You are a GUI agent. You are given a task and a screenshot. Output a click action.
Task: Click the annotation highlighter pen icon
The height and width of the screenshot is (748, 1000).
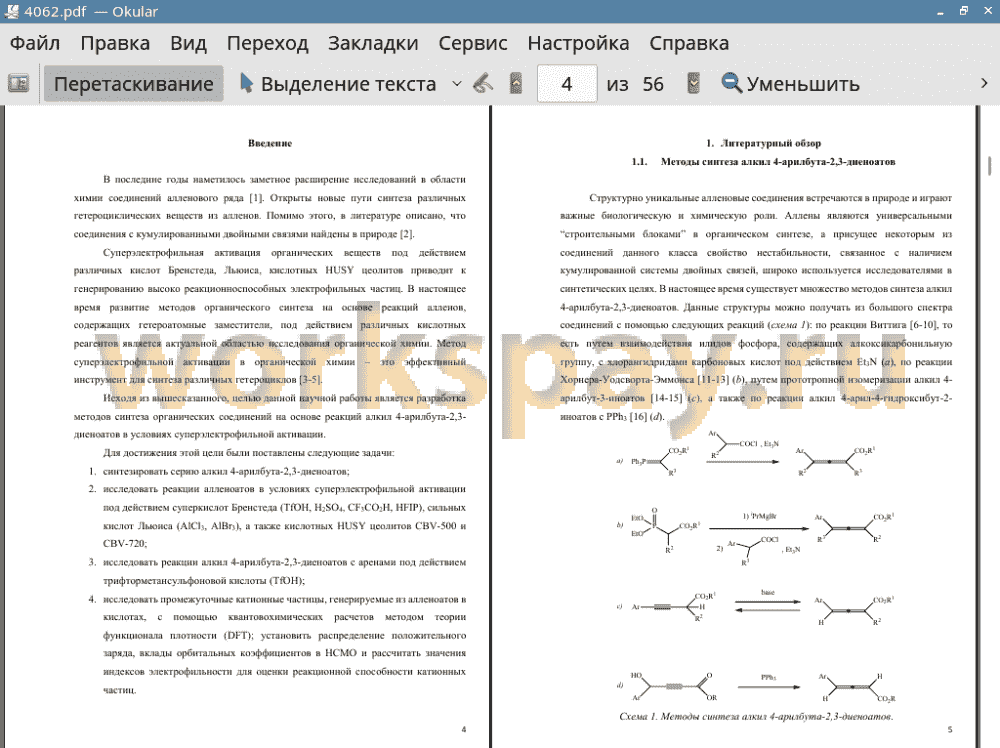483,84
